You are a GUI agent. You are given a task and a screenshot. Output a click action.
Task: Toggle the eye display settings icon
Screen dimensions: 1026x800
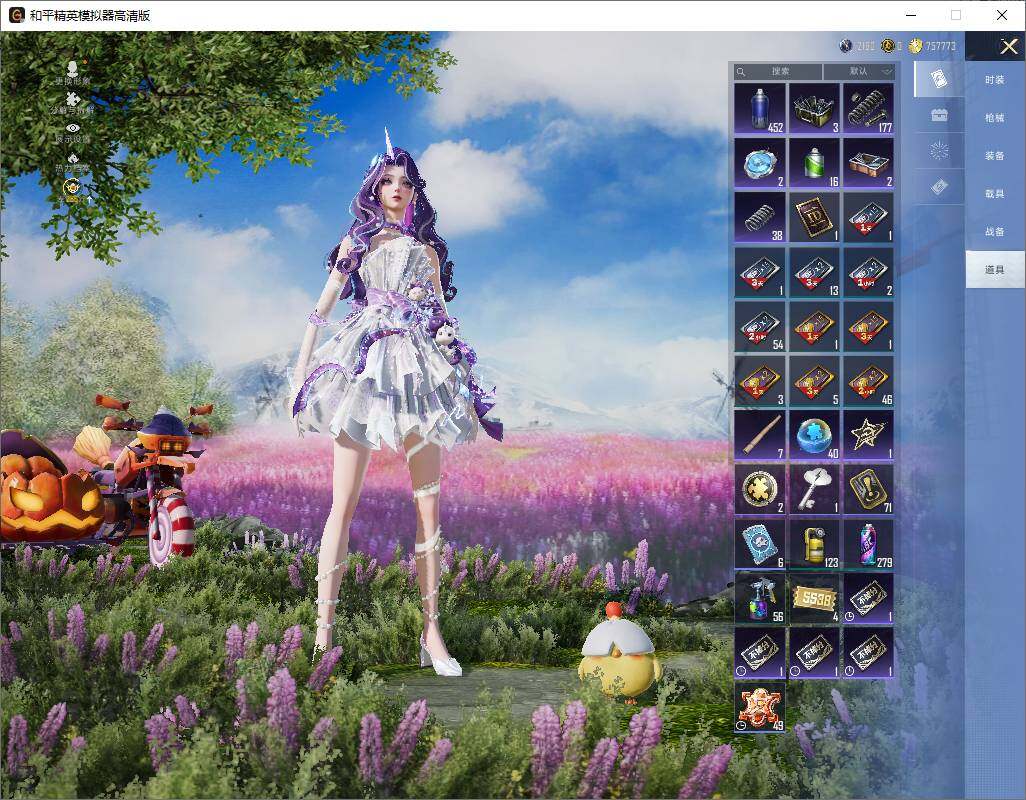73,132
